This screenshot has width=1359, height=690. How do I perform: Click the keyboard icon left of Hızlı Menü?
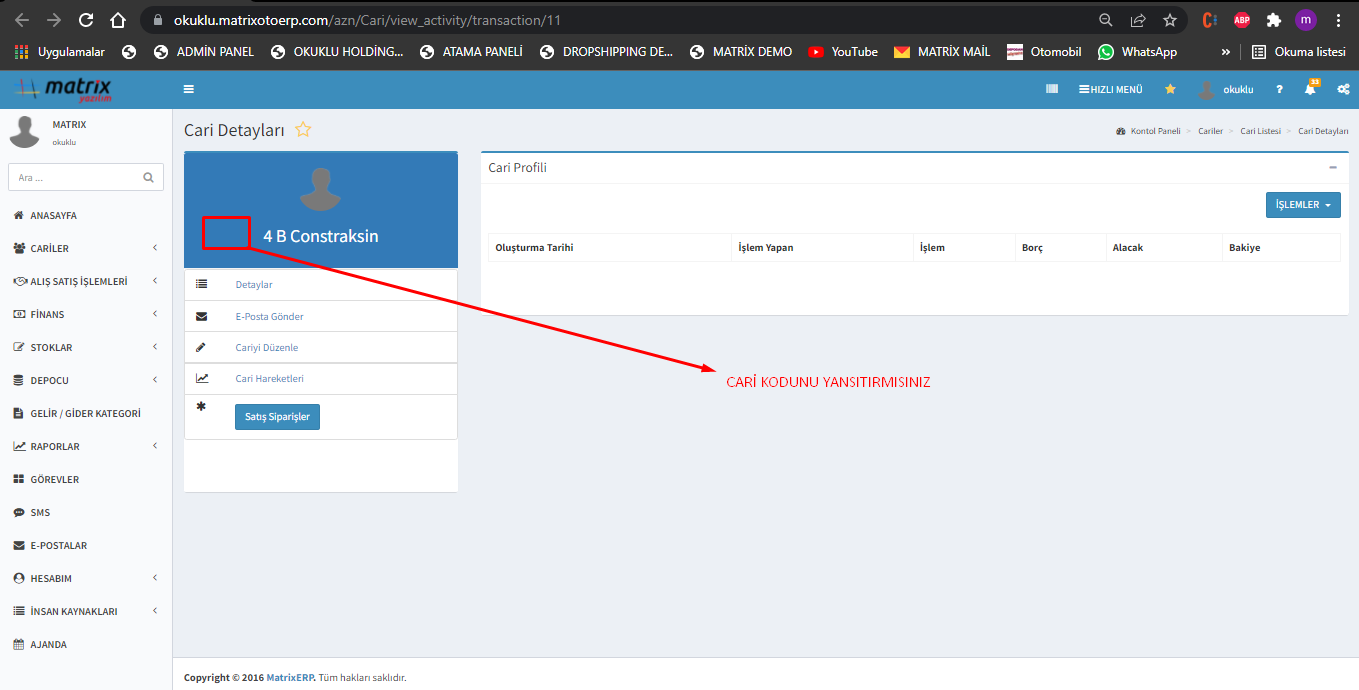(x=1052, y=89)
